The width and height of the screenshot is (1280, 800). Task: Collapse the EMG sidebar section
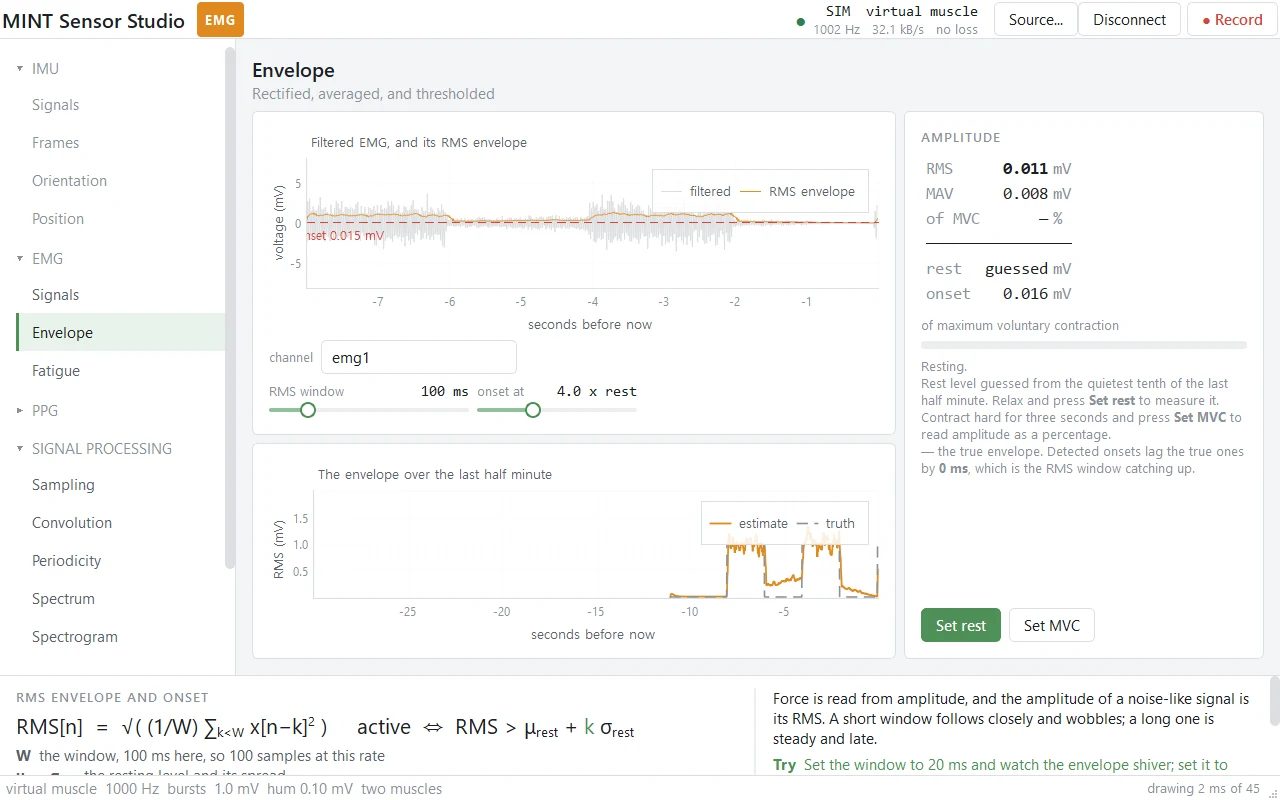20,259
